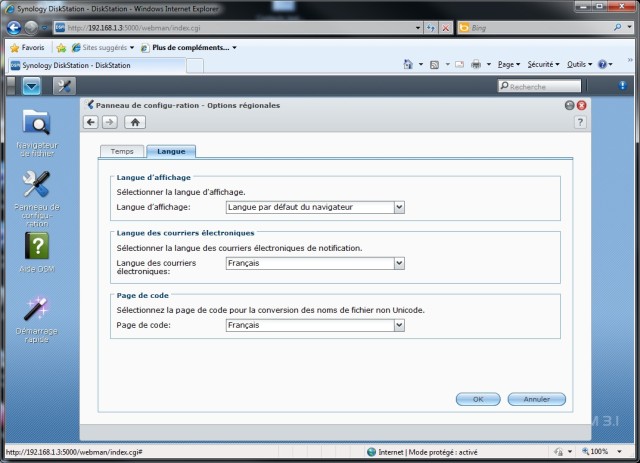Click the OK button

[x=478, y=399]
